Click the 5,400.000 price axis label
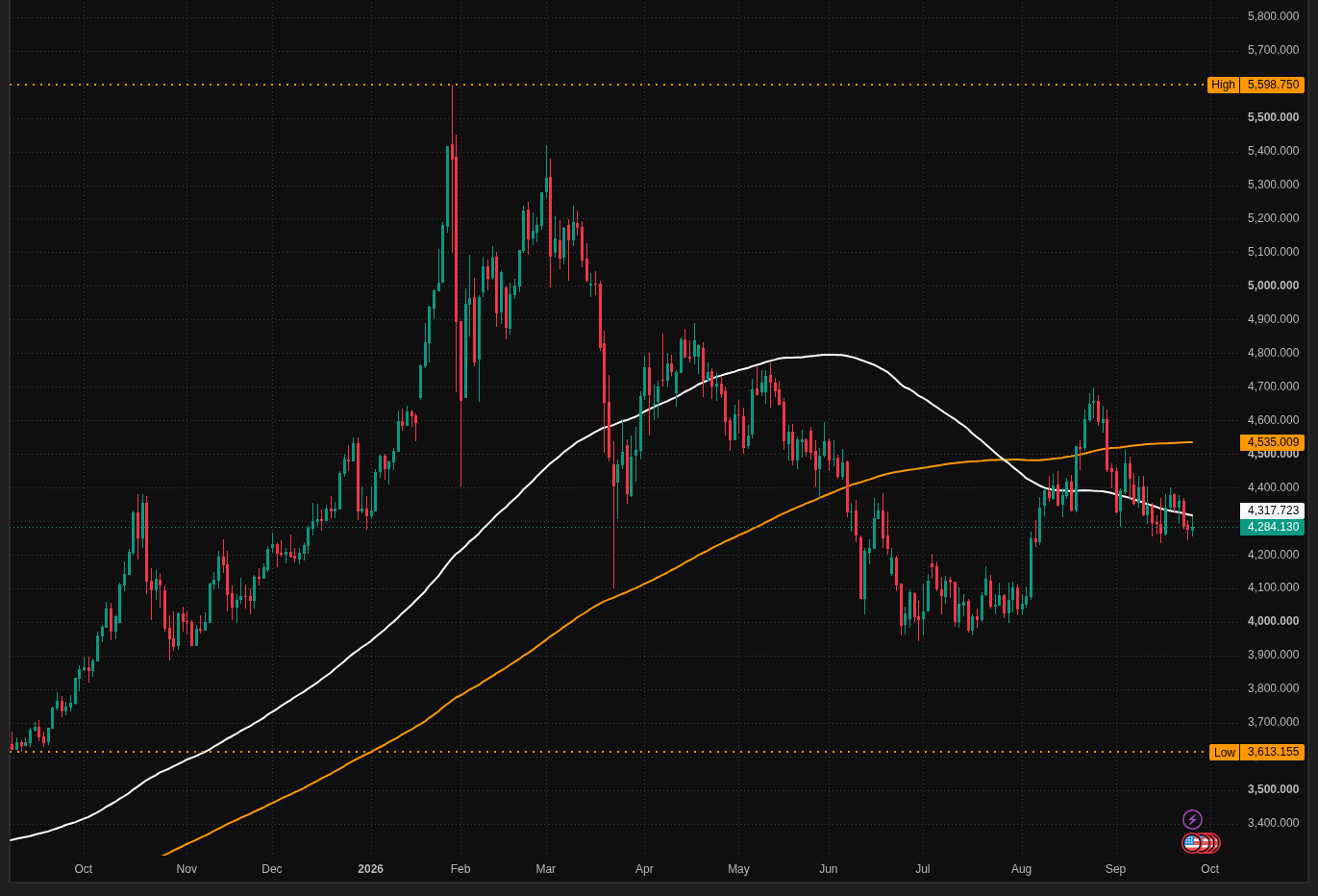This screenshot has height=896, width=1318. tap(1273, 151)
